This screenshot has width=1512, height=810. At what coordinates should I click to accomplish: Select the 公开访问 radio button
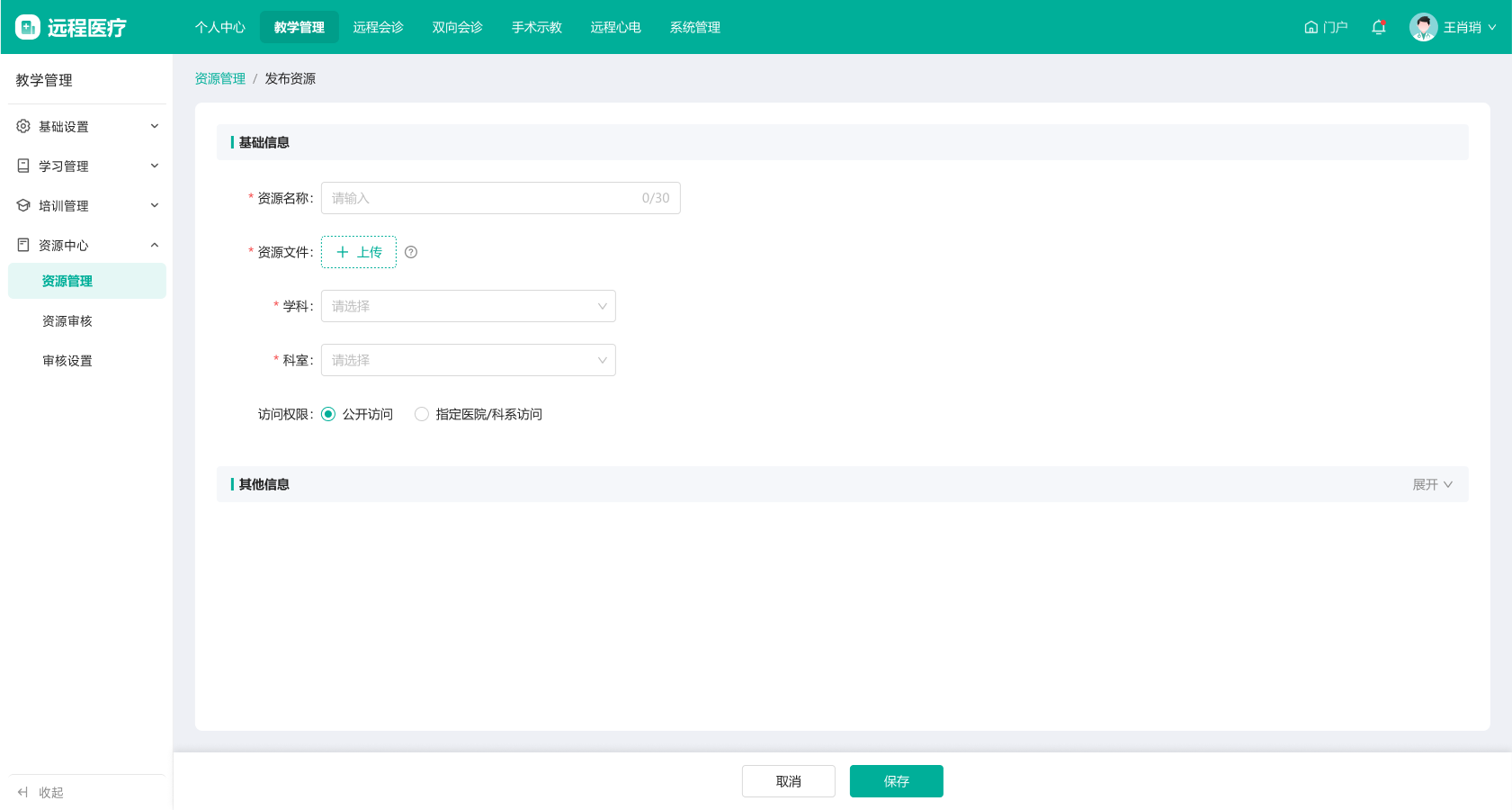pos(328,414)
